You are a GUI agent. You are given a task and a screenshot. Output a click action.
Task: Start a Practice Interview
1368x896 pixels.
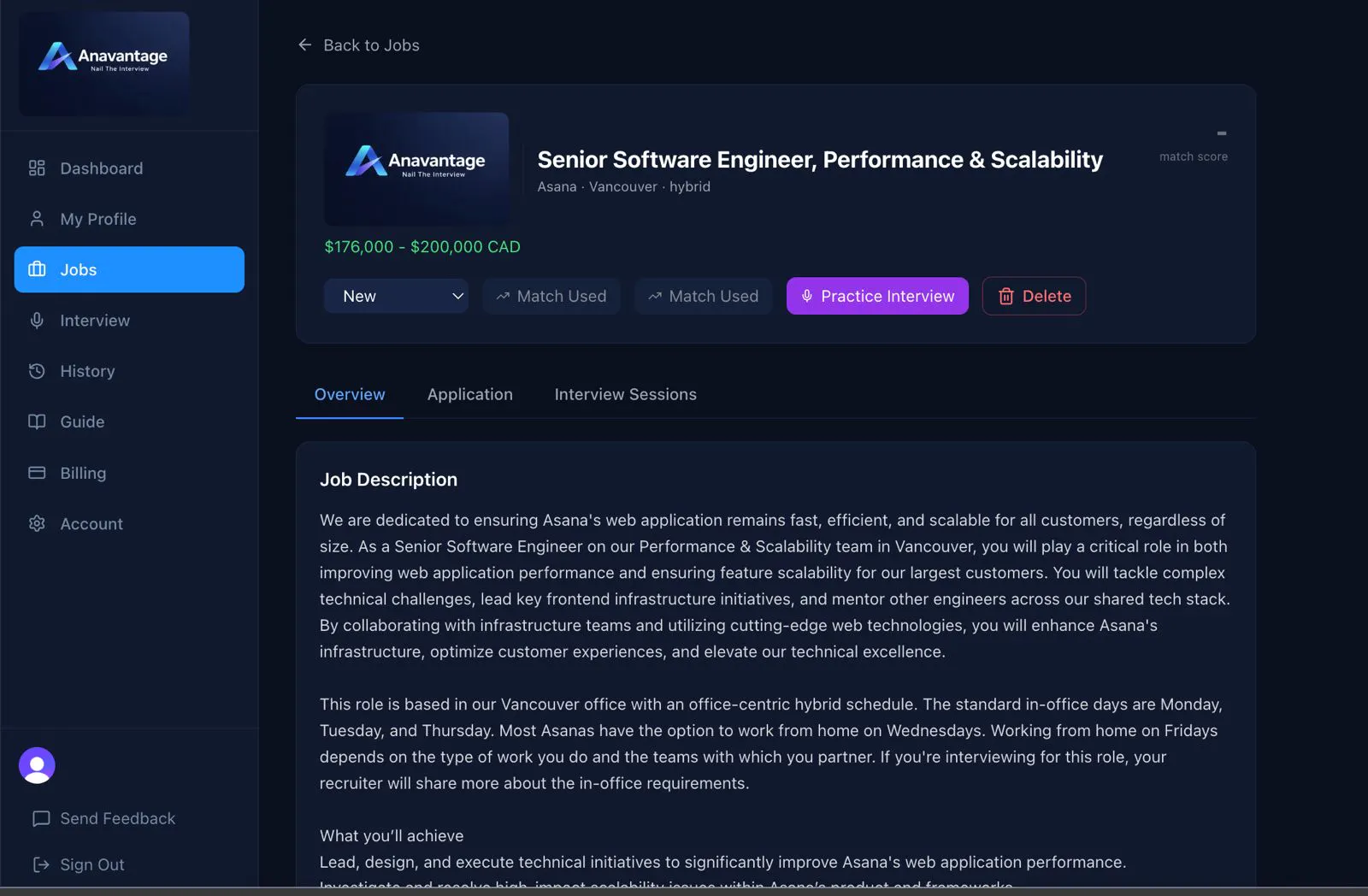[877, 296]
